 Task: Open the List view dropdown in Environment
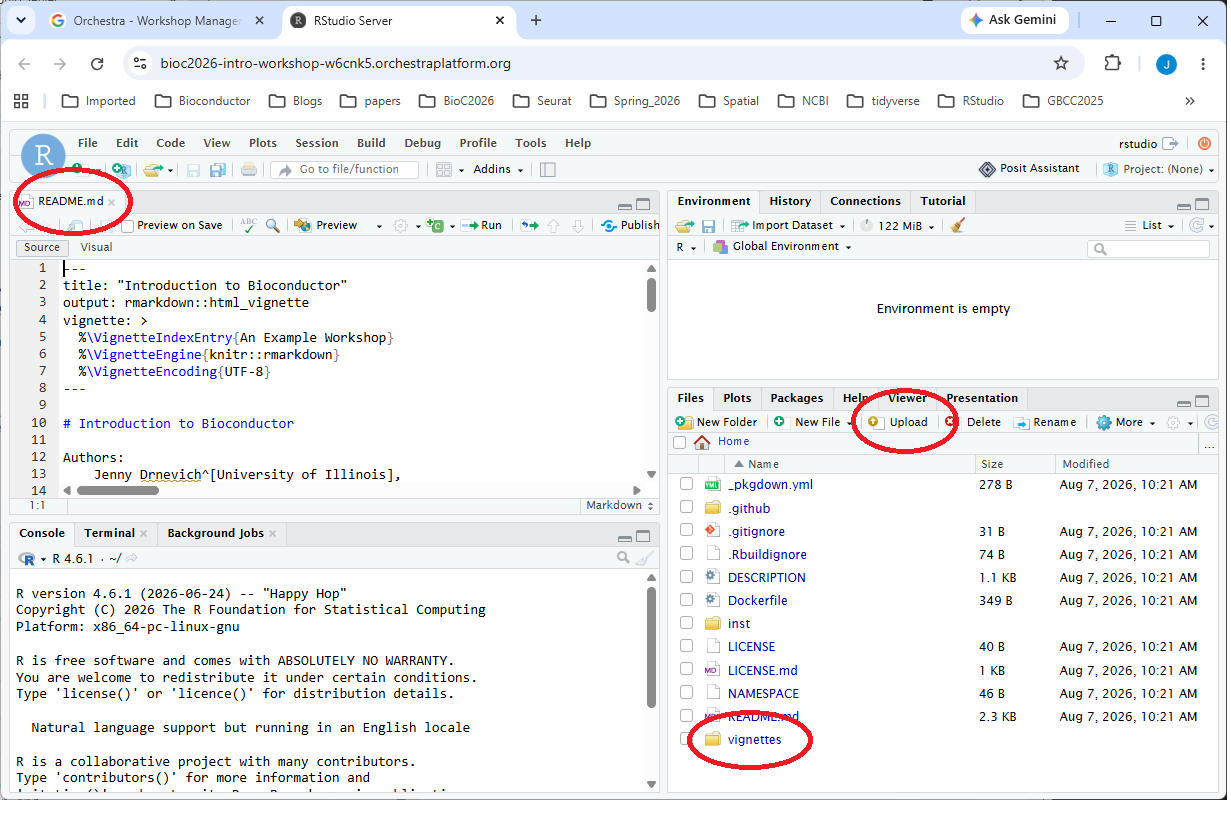pos(1150,226)
